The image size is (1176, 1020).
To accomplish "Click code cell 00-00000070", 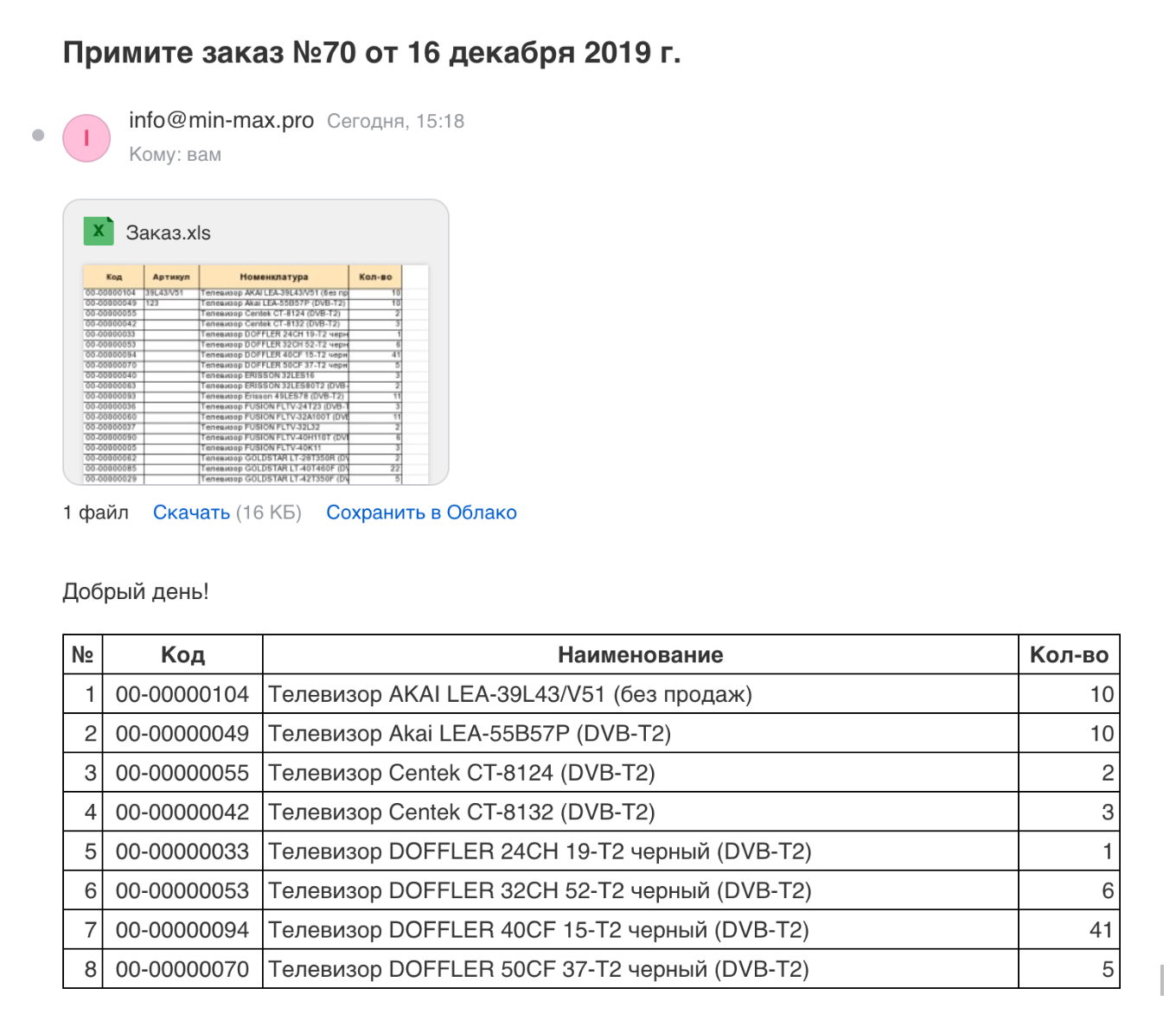I will [x=182, y=969].
